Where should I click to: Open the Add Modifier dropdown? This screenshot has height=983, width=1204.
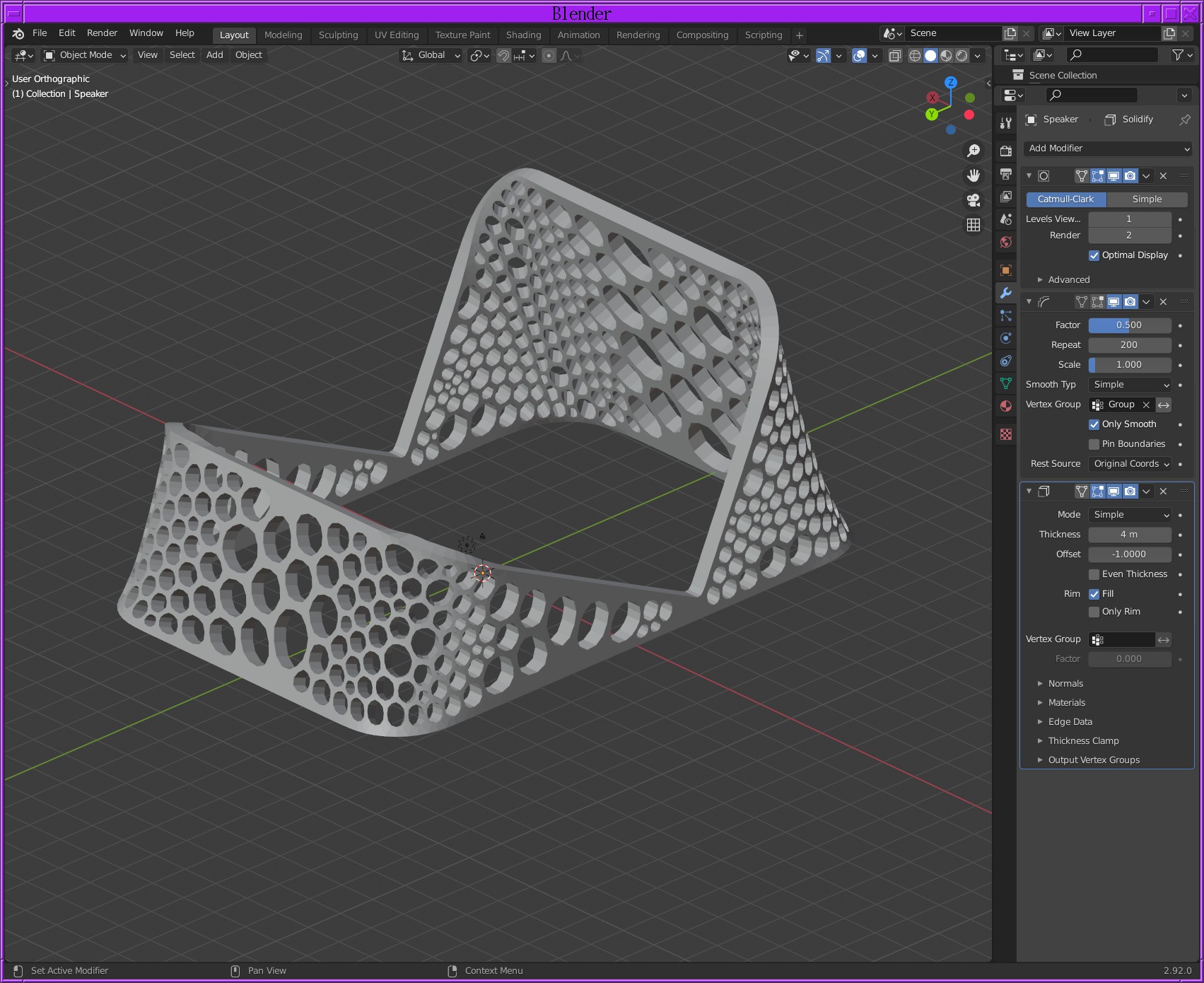click(x=1108, y=149)
